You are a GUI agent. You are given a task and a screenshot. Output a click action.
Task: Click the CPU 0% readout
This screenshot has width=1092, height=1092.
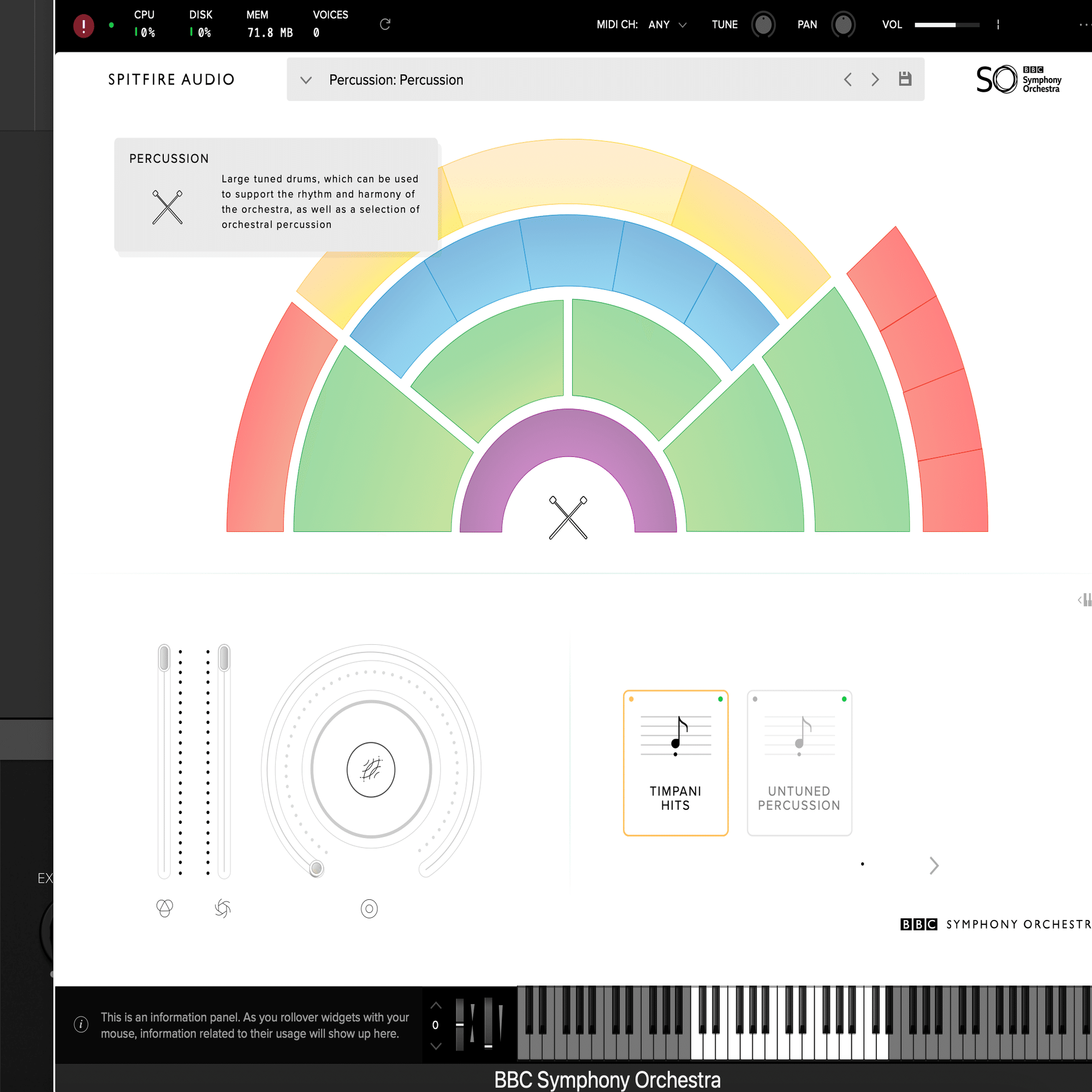click(x=144, y=23)
